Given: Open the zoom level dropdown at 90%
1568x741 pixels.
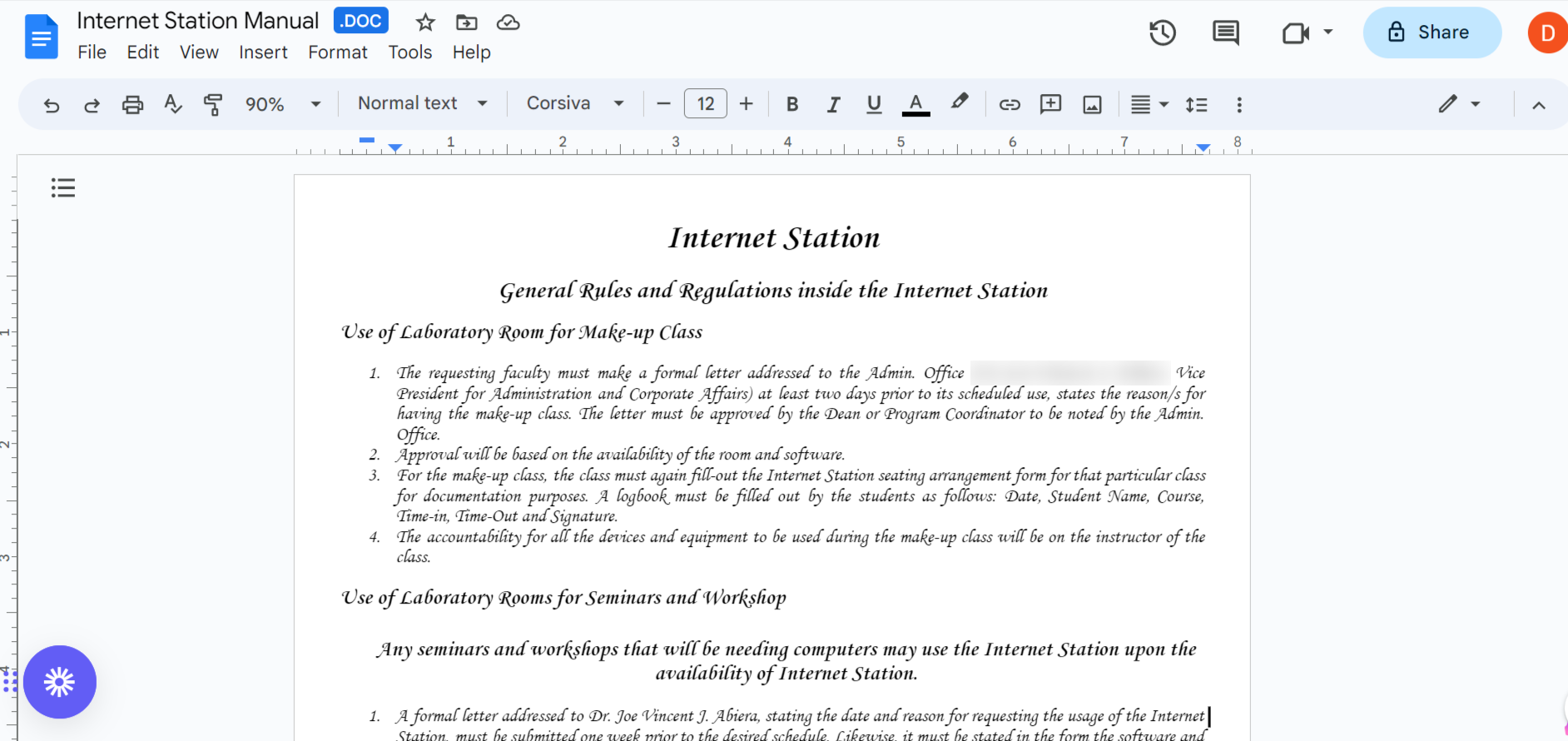Looking at the screenshot, I should pos(282,104).
